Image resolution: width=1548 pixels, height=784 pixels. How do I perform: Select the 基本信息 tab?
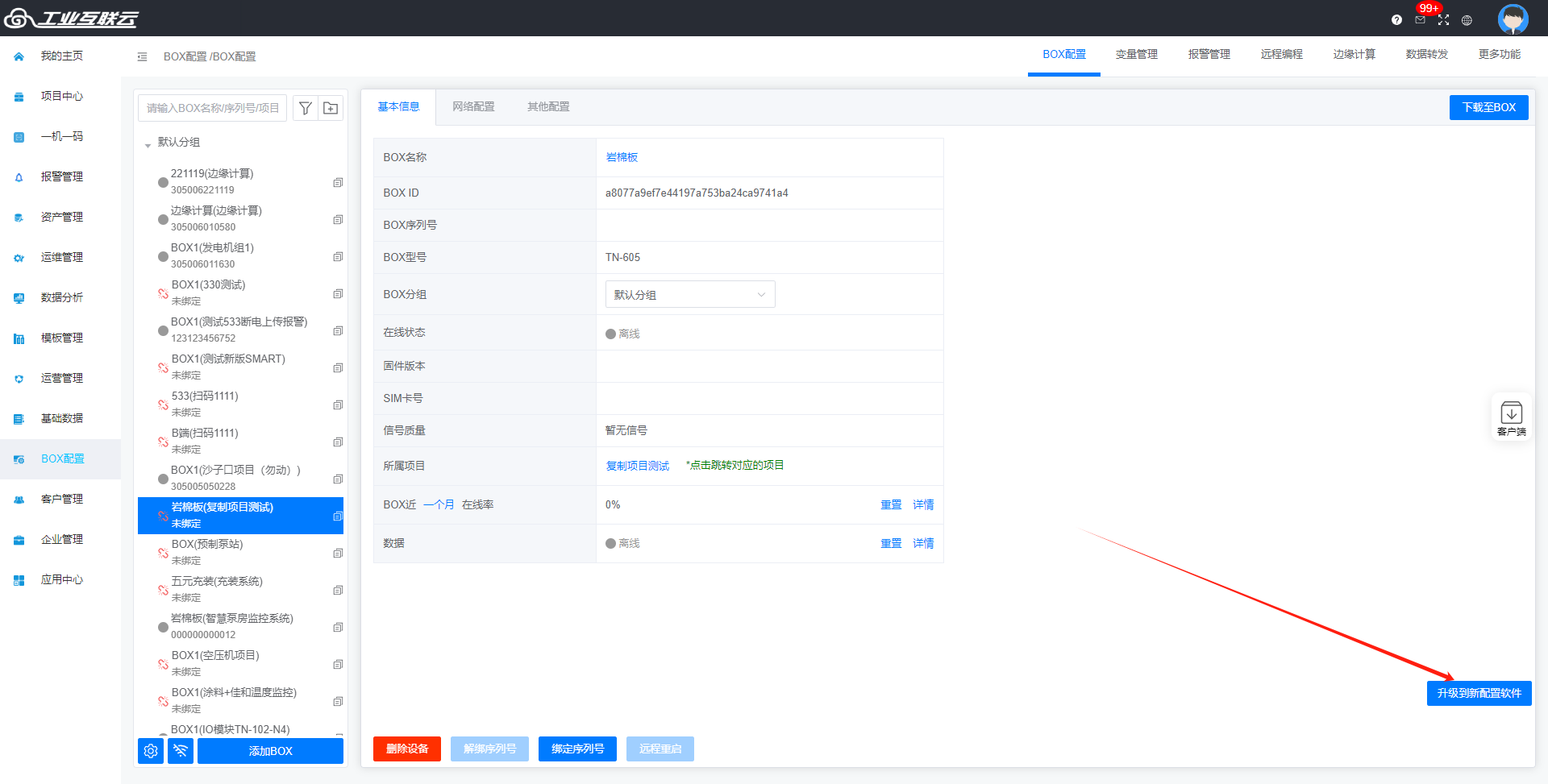398,106
